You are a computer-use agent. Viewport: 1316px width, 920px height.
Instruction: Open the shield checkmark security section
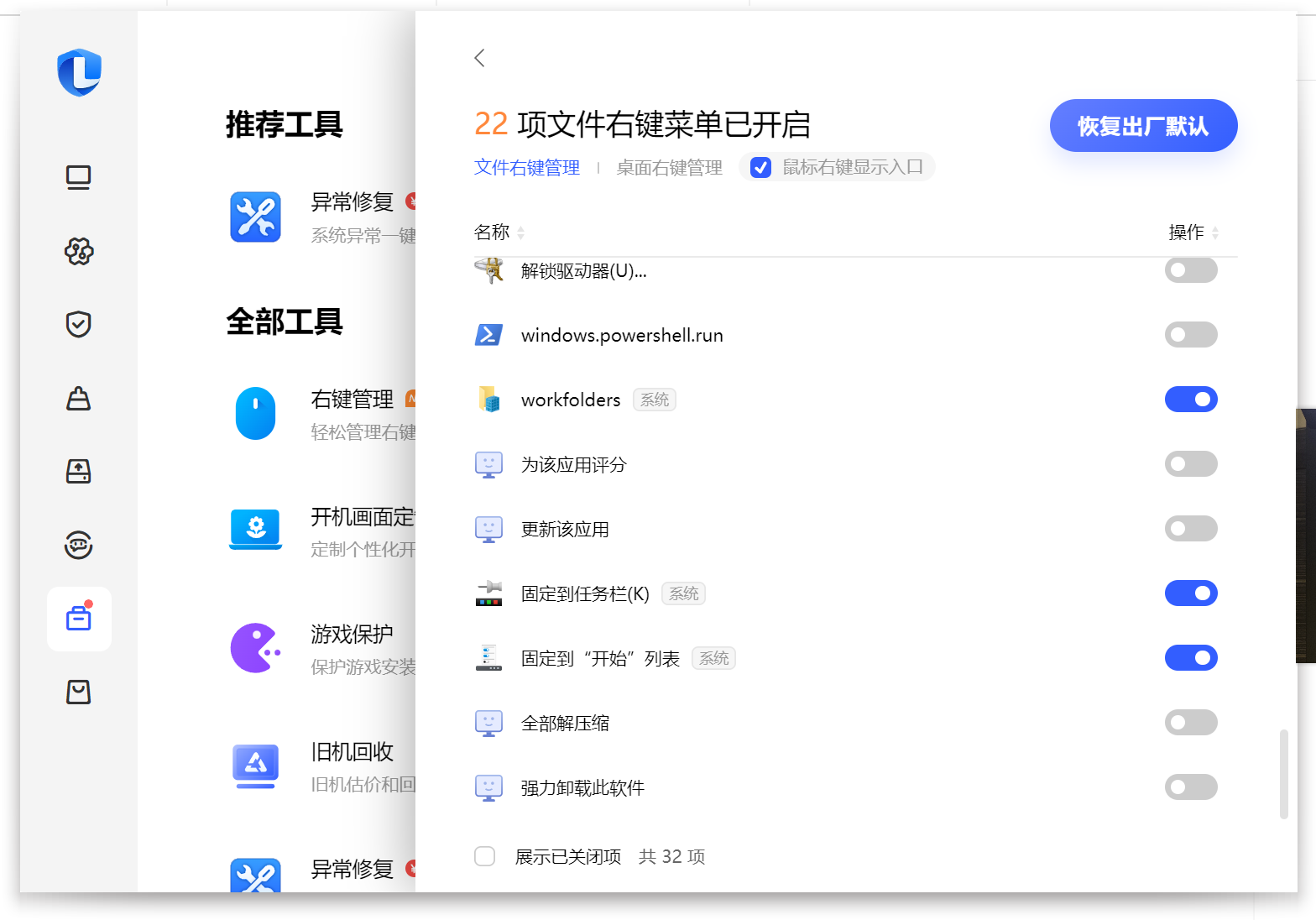tap(78, 324)
